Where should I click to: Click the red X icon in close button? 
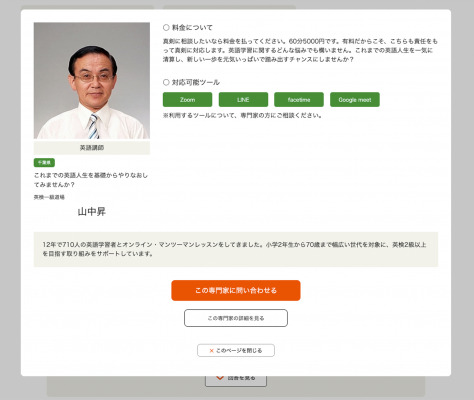[211, 351]
